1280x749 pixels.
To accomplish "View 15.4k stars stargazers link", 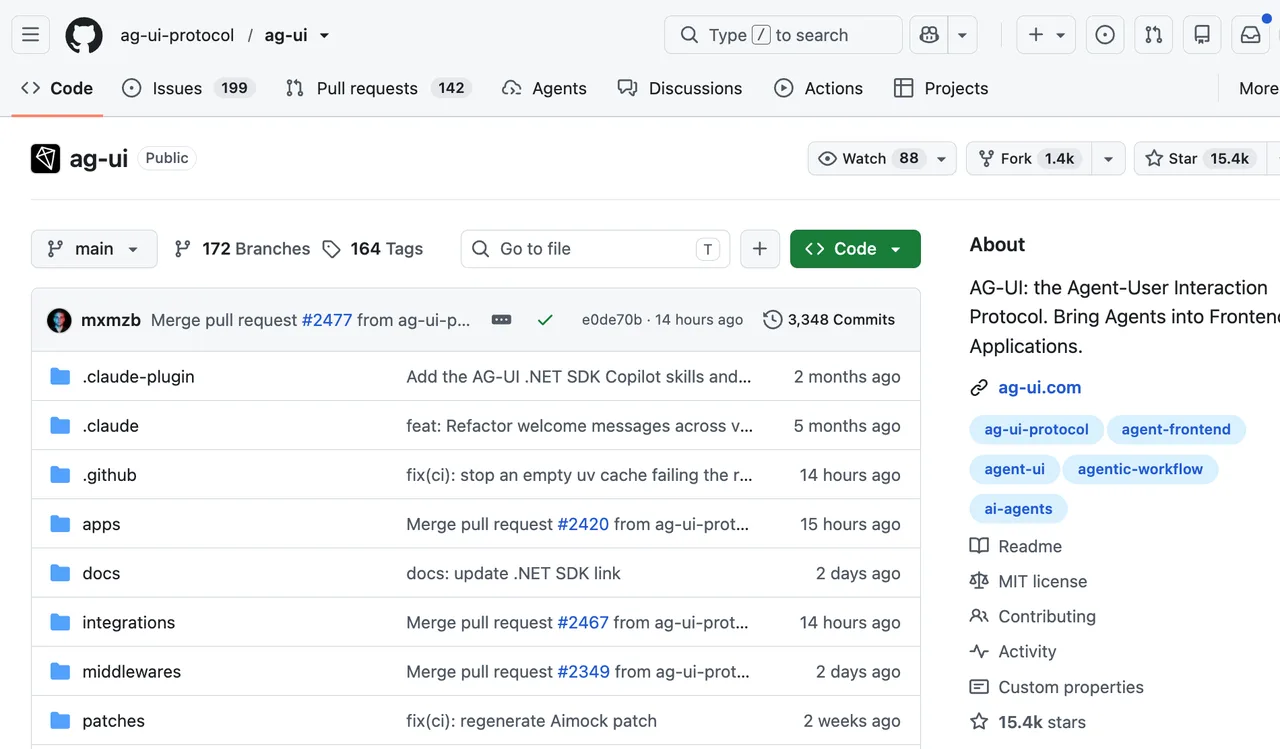I will (1028, 722).
